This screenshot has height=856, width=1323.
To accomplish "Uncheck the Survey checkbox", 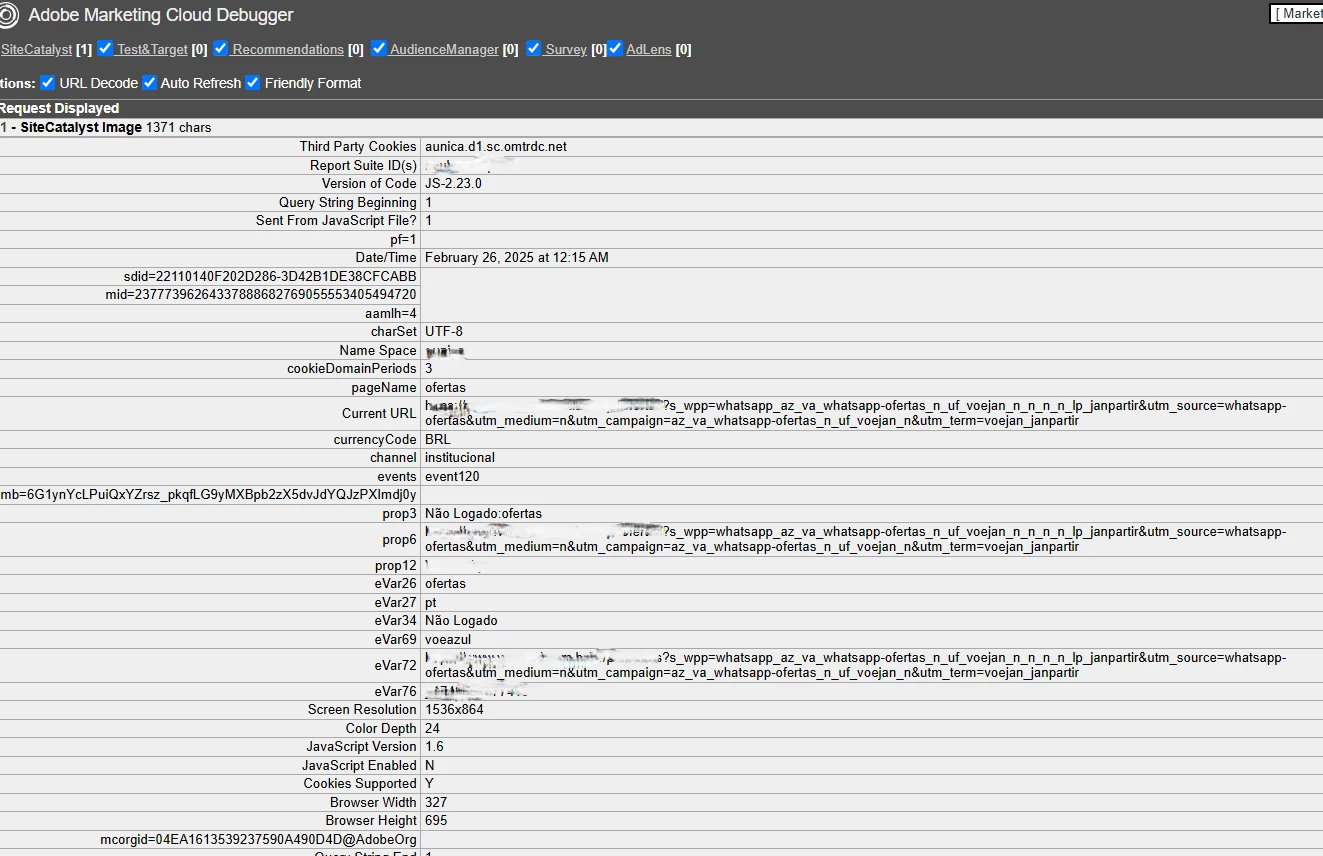I will (x=534, y=48).
